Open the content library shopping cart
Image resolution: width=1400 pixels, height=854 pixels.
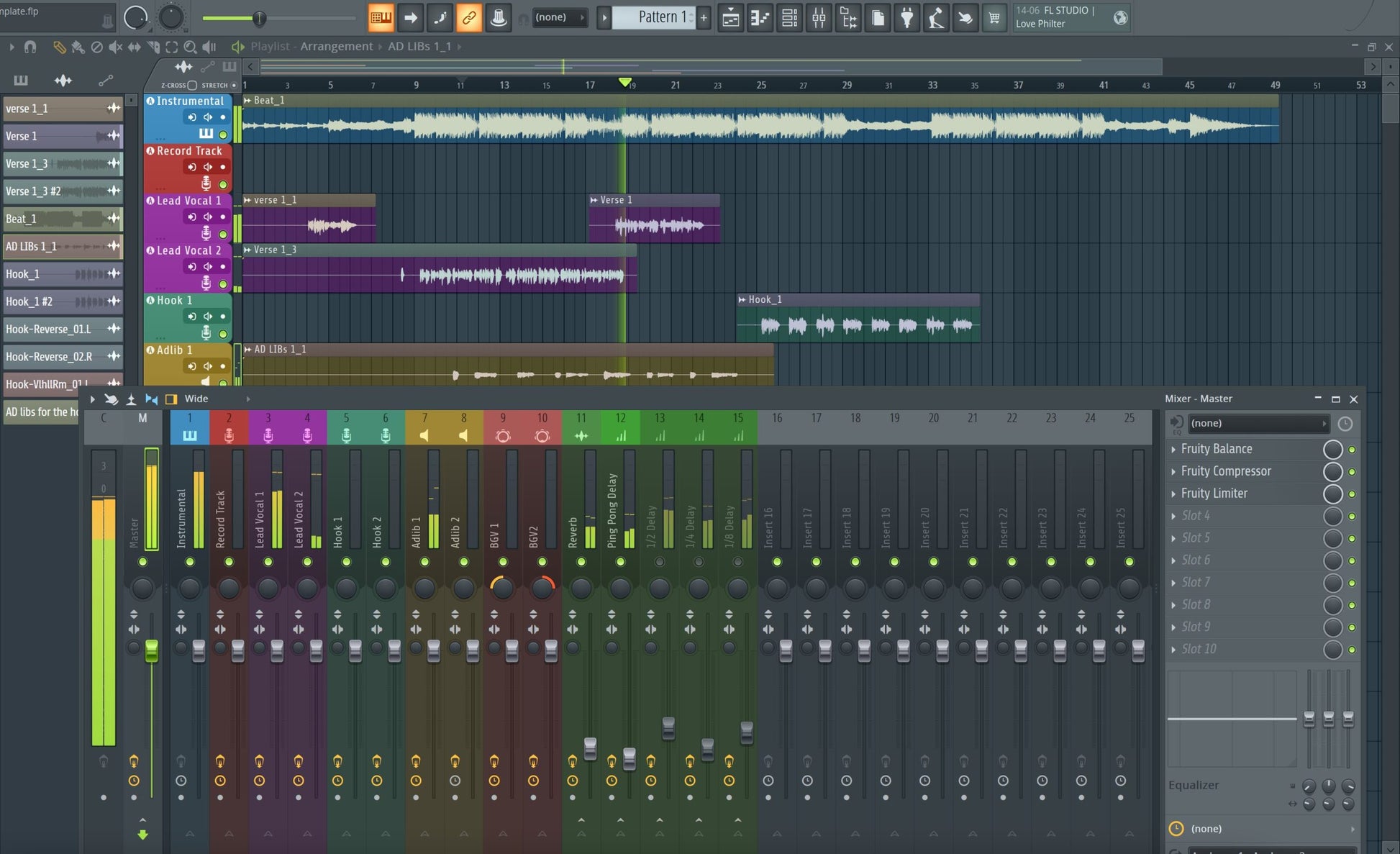994,18
